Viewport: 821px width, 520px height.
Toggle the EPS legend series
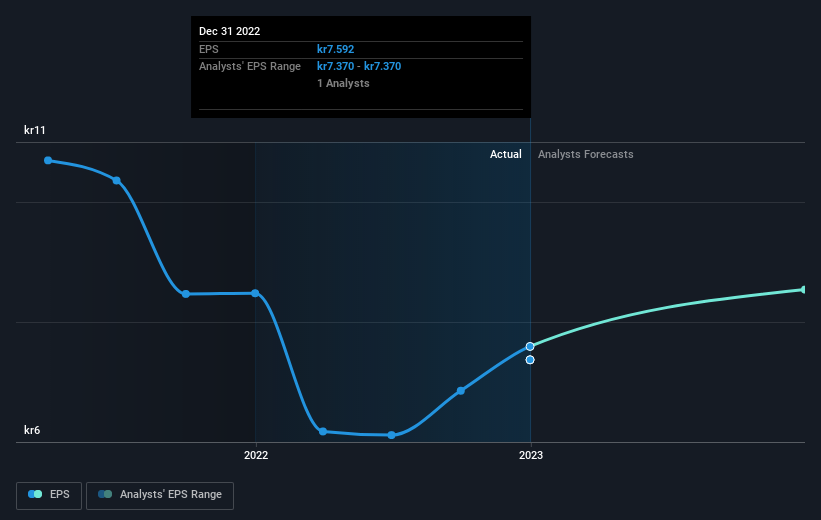[x=49, y=495]
